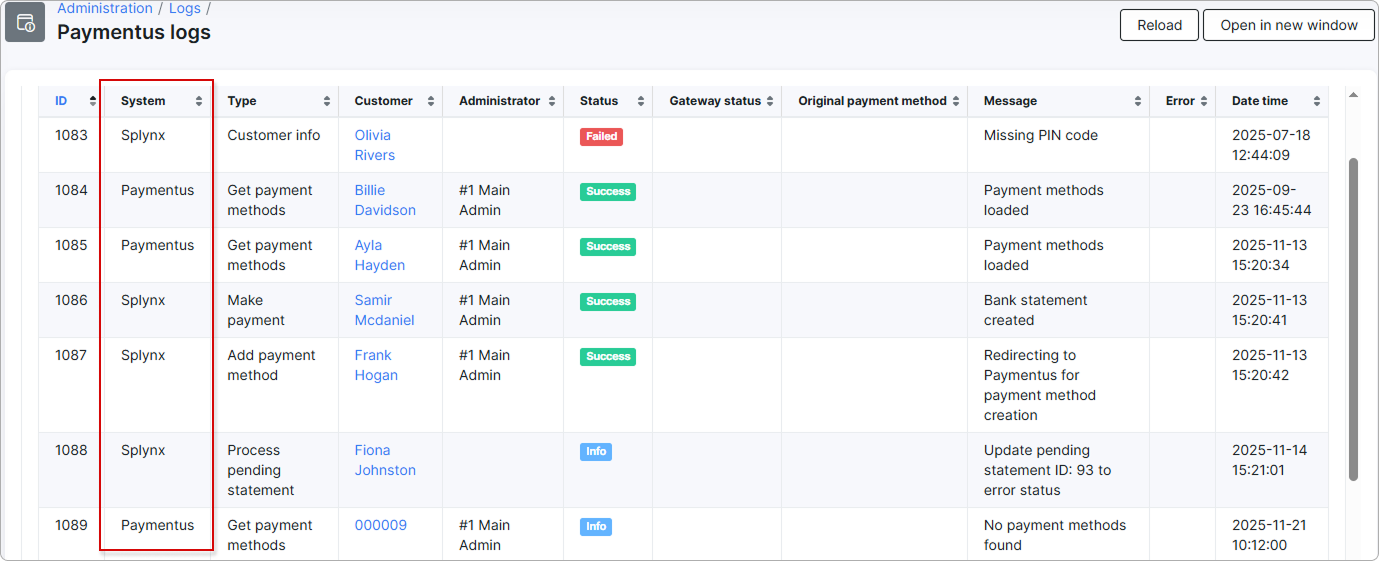Click the Info badge in row 1089
Image resolution: width=1379 pixels, height=561 pixels.
[596, 527]
